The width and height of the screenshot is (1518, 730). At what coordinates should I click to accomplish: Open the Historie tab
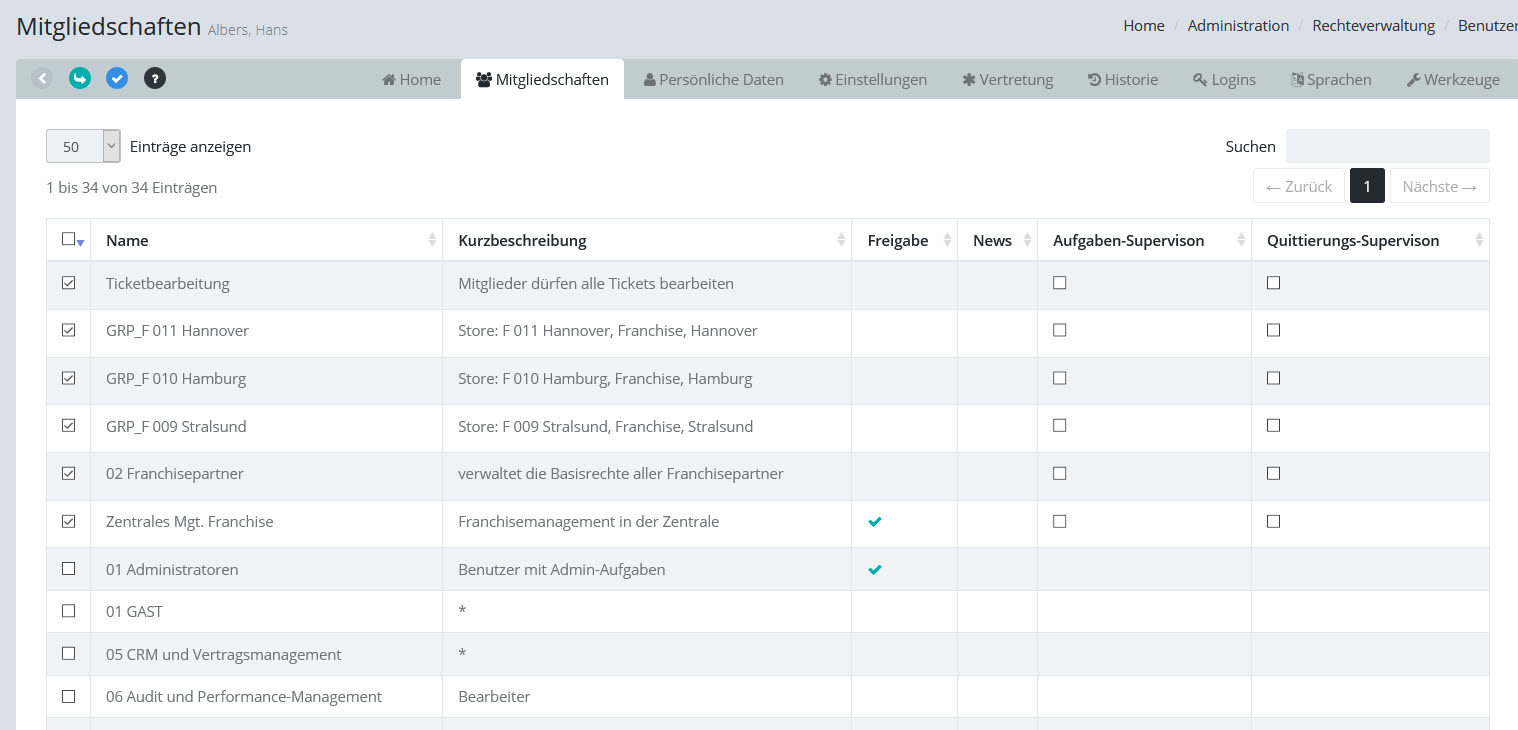click(1122, 80)
